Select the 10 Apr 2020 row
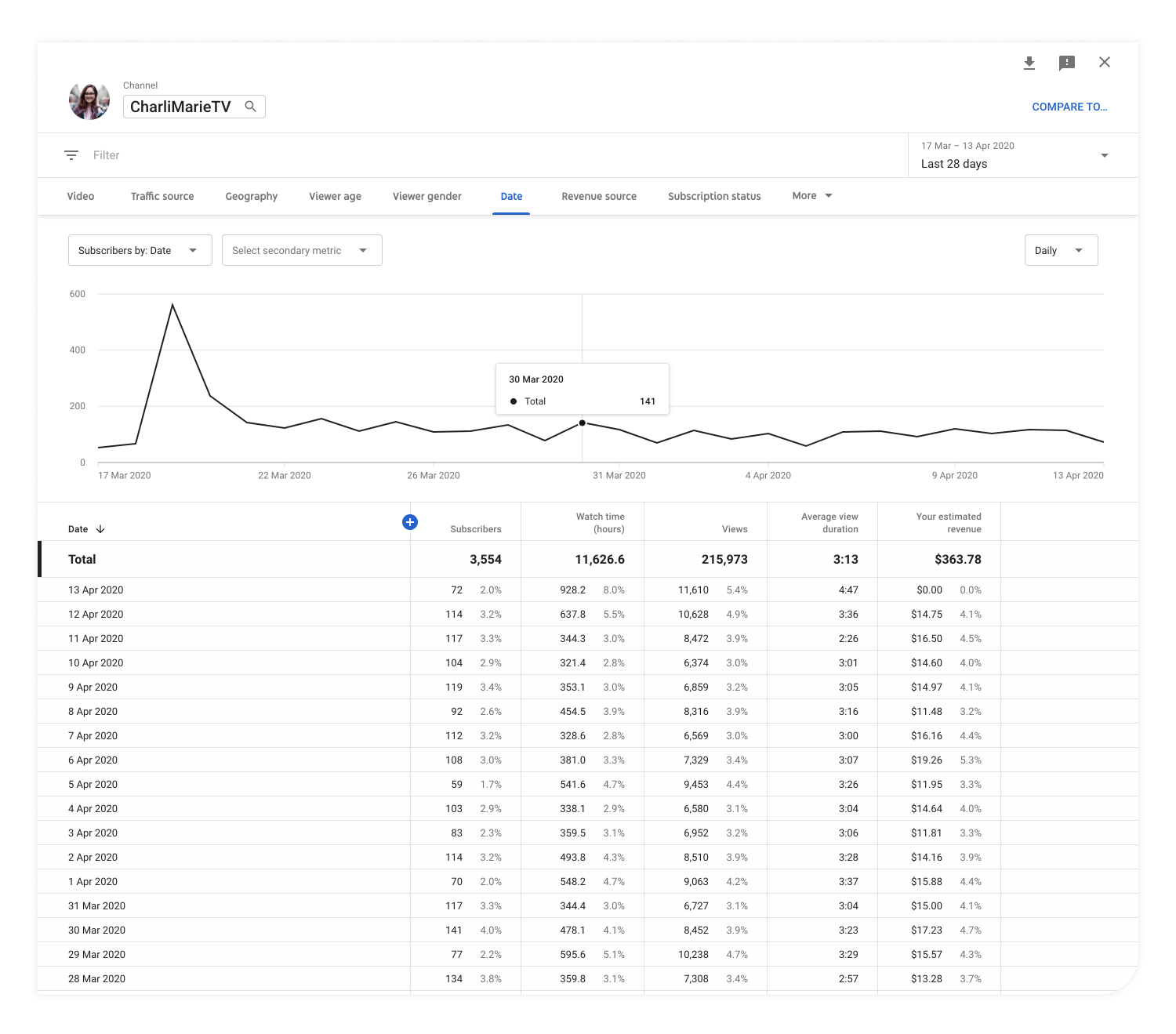 click(588, 662)
